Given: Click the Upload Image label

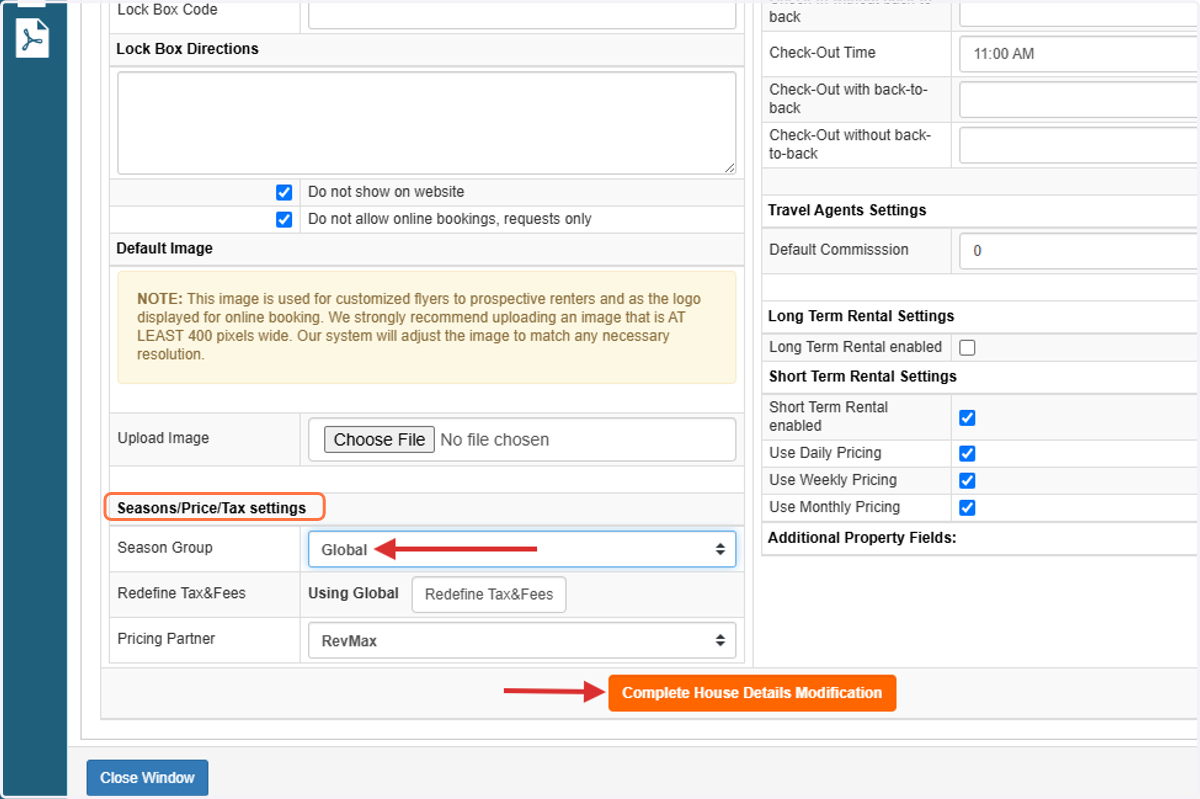Looking at the screenshot, I should point(163,438).
